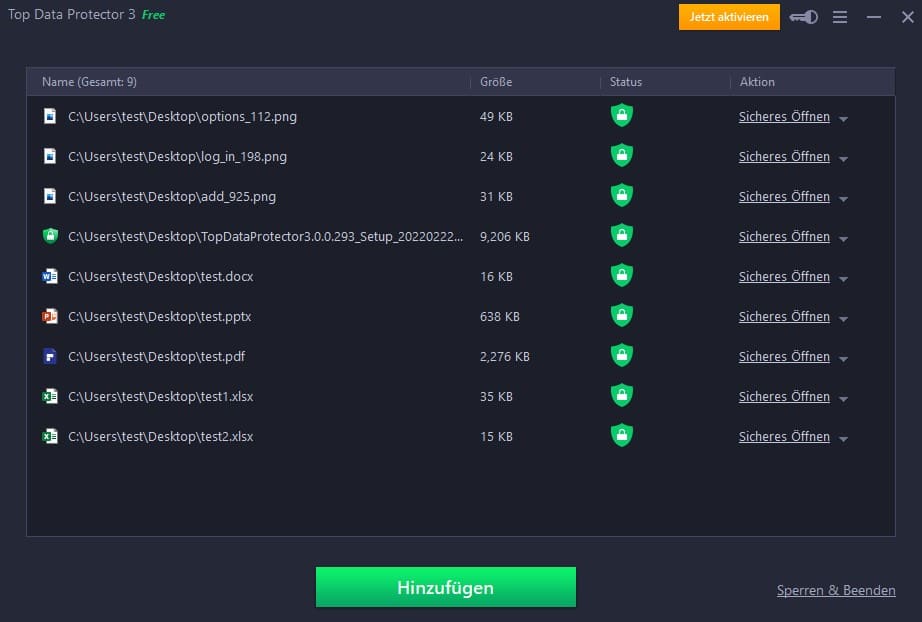Click the Jetzt aktivieren button

(729, 17)
